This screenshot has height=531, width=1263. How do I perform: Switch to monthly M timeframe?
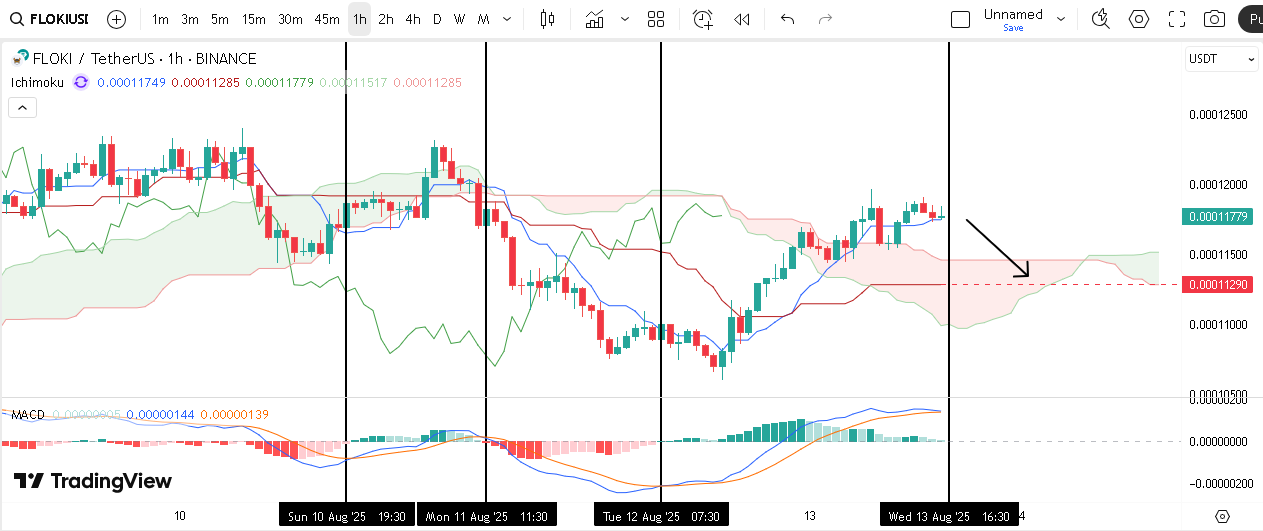pos(483,19)
